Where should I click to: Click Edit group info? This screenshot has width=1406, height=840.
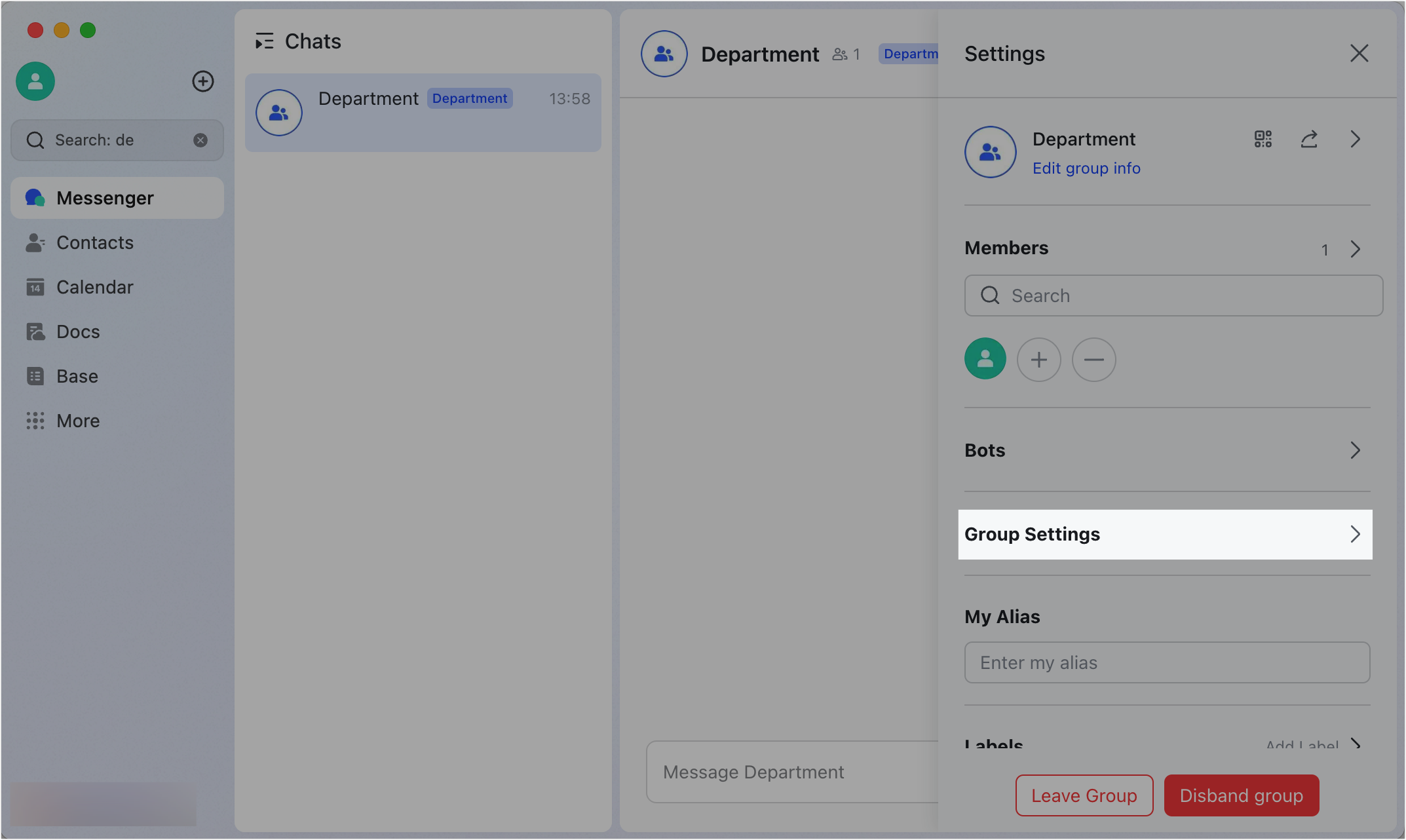tap(1086, 168)
